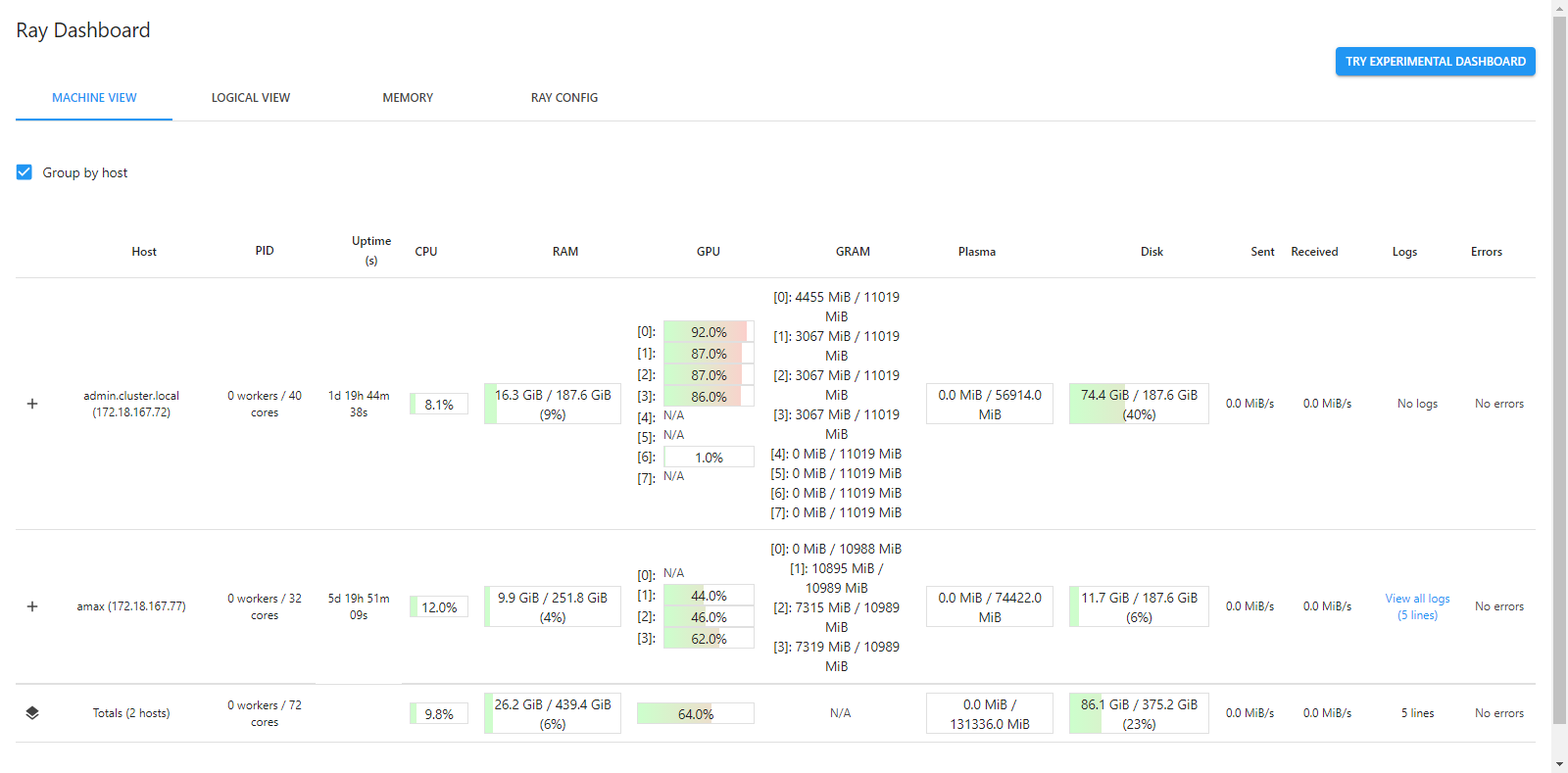Click the 92.0% GPU usage bar

(x=709, y=332)
